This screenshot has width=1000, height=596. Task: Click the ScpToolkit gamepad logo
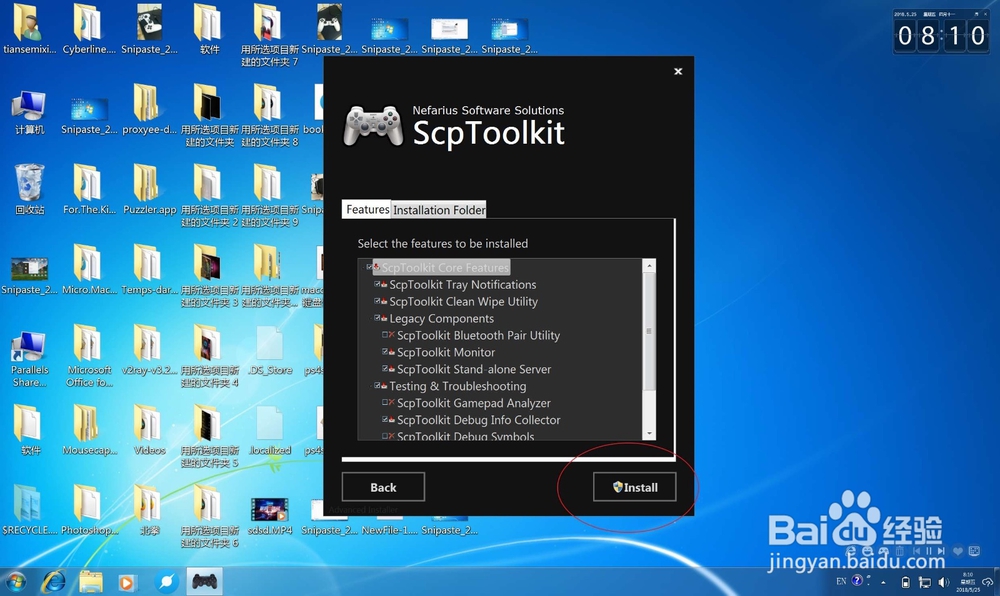[x=373, y=126]
